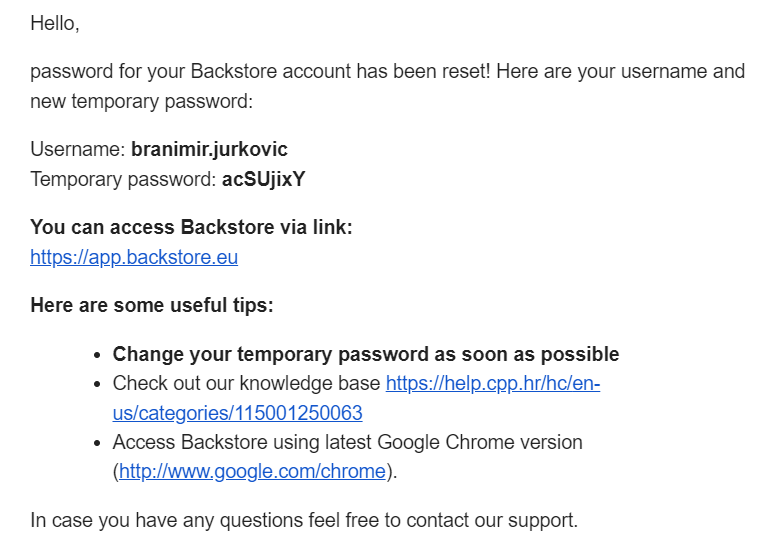Click the "Temporary password:" label
This screenshot has height=559, width=761.
123,179
